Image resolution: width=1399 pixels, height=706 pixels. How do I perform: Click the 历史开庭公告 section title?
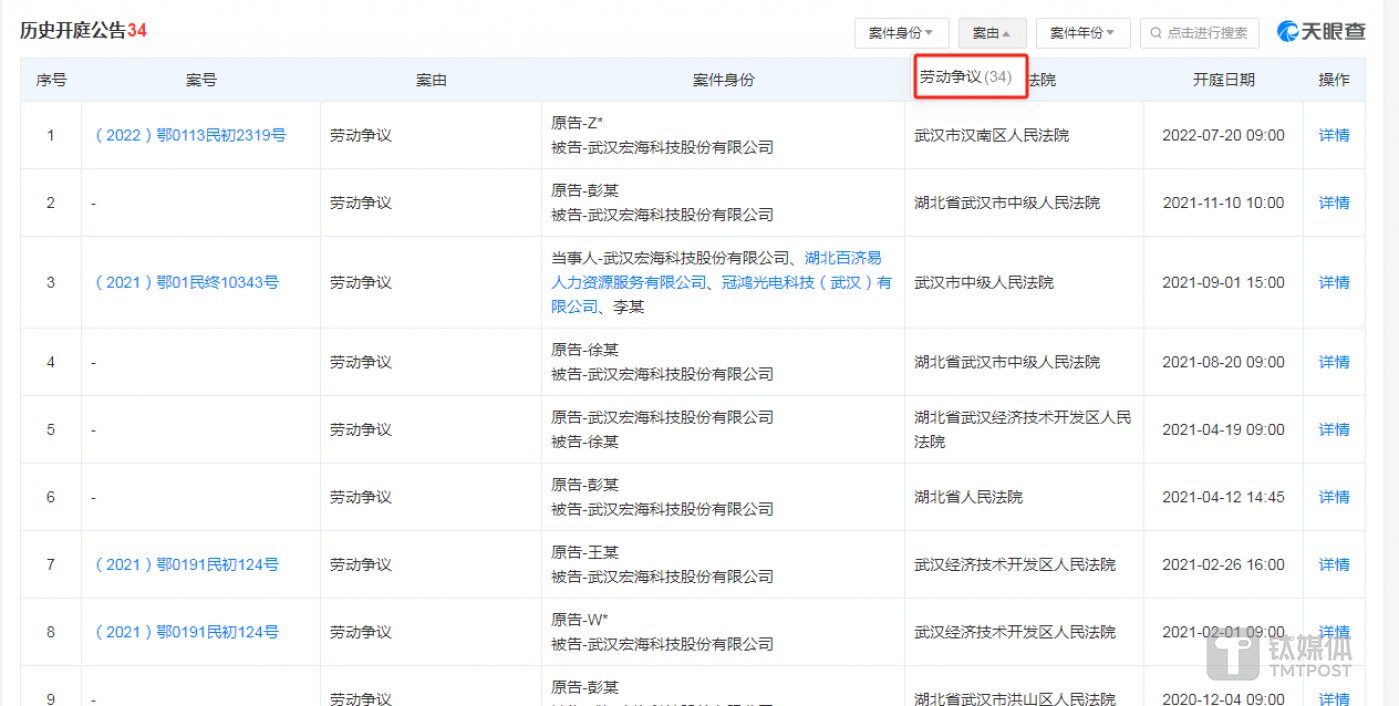click(x=73, y=31)
